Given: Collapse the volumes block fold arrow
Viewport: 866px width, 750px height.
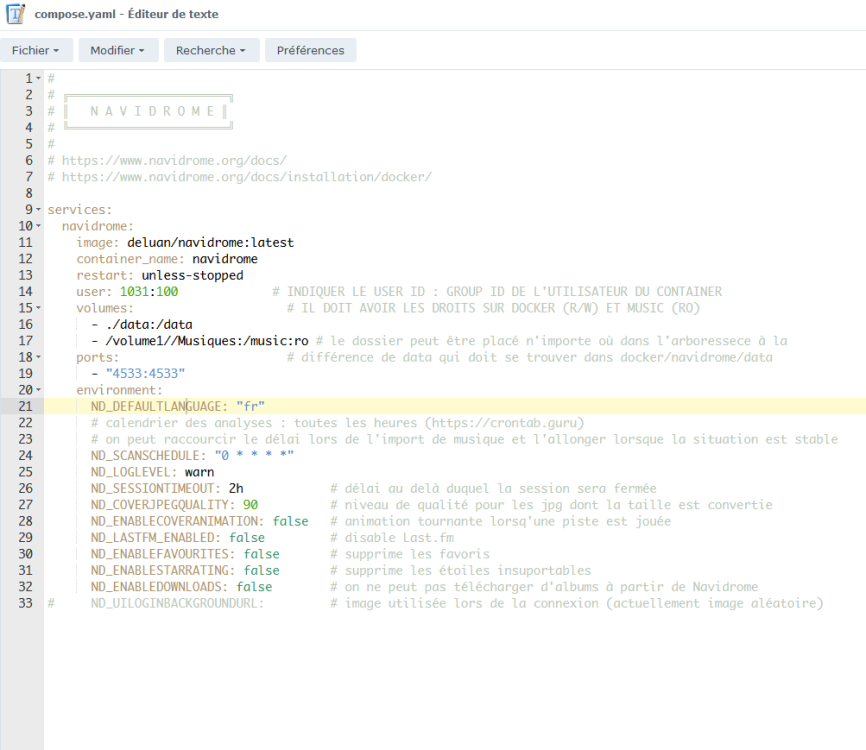Looking at the screenshot, I should [38, 308].
